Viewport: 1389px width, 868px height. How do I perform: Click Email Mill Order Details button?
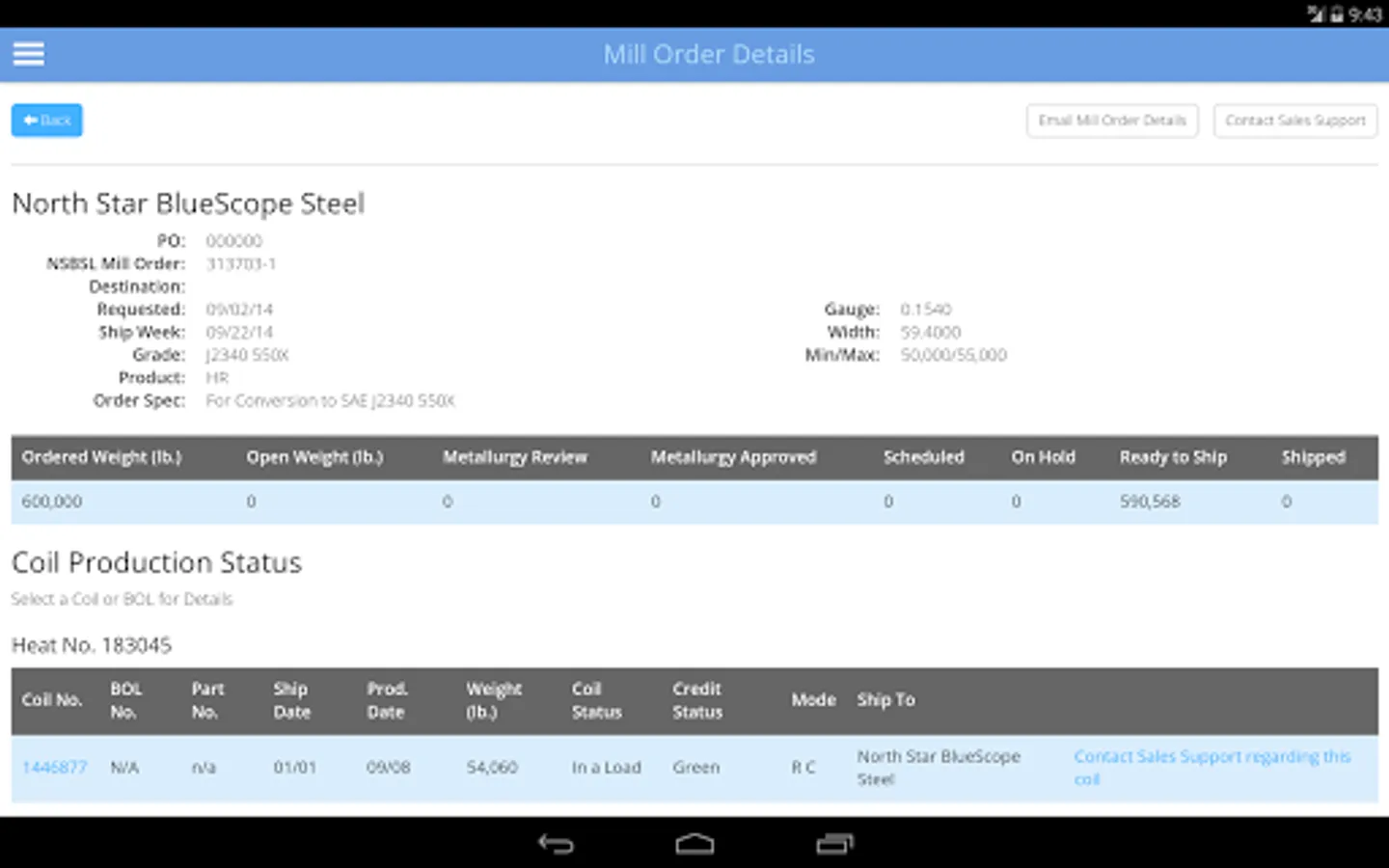pyautogui.click(x=1112, y=121)
